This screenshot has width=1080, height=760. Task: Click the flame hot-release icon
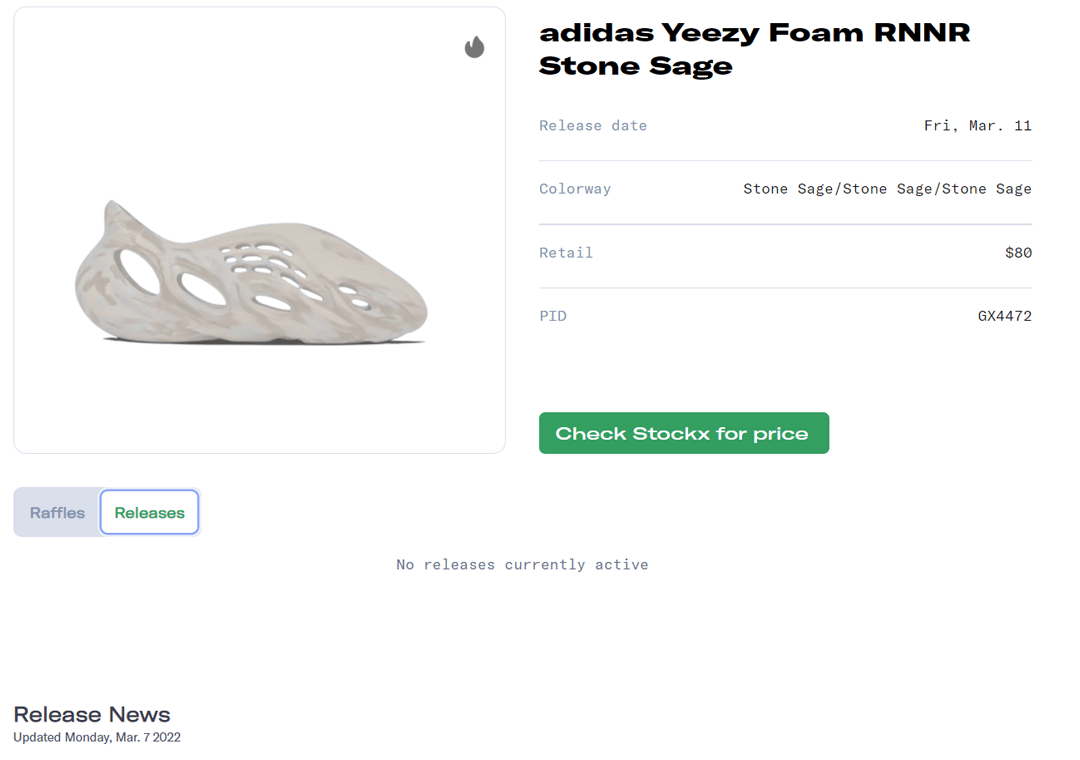474,47
